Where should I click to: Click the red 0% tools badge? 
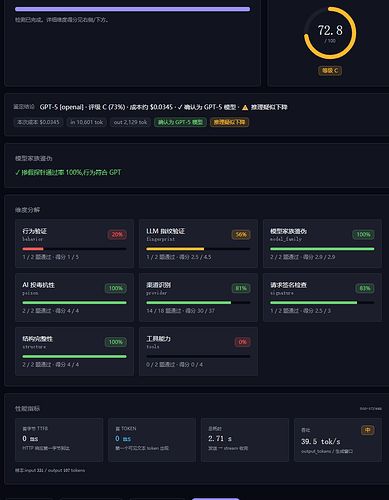(242, 342)
